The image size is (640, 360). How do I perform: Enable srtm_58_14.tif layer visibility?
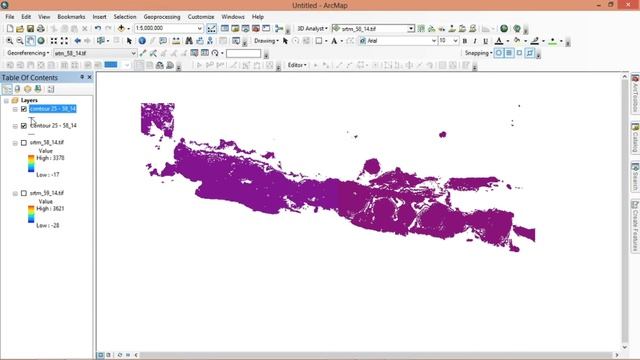[x=24, y=142]
